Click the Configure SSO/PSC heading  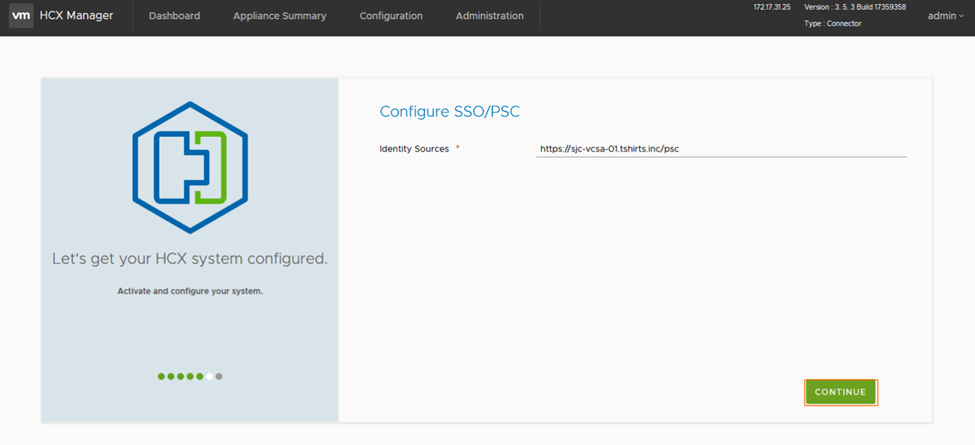(x=450, y=111)
